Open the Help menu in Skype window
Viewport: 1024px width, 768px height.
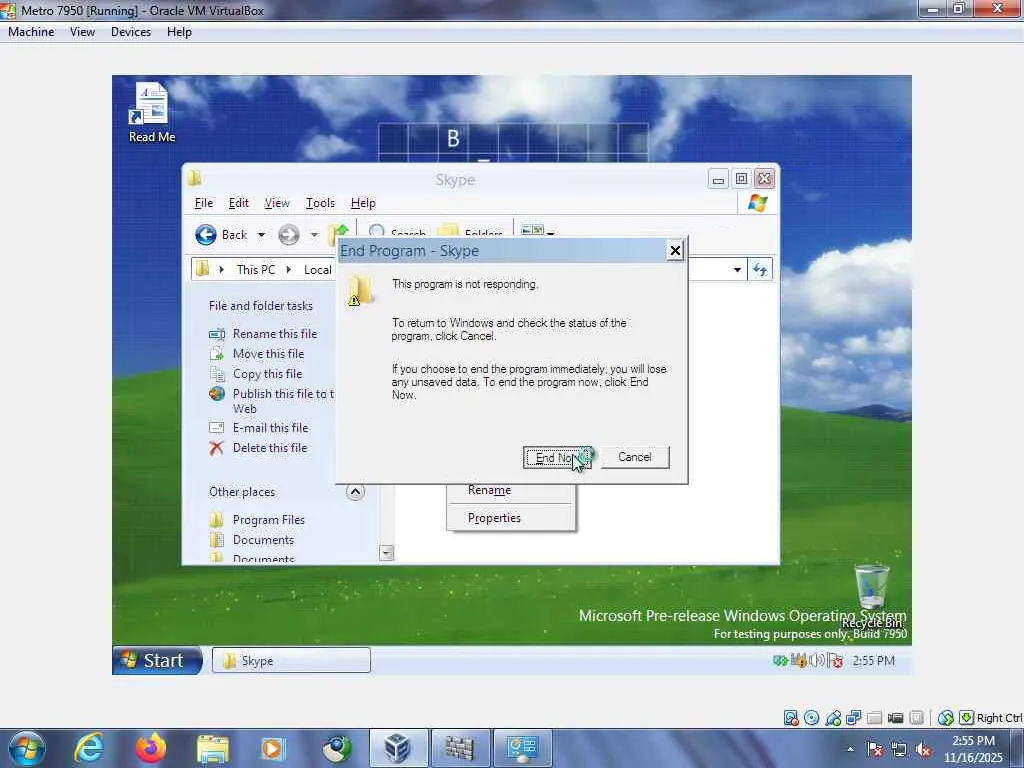pos(363,203)
